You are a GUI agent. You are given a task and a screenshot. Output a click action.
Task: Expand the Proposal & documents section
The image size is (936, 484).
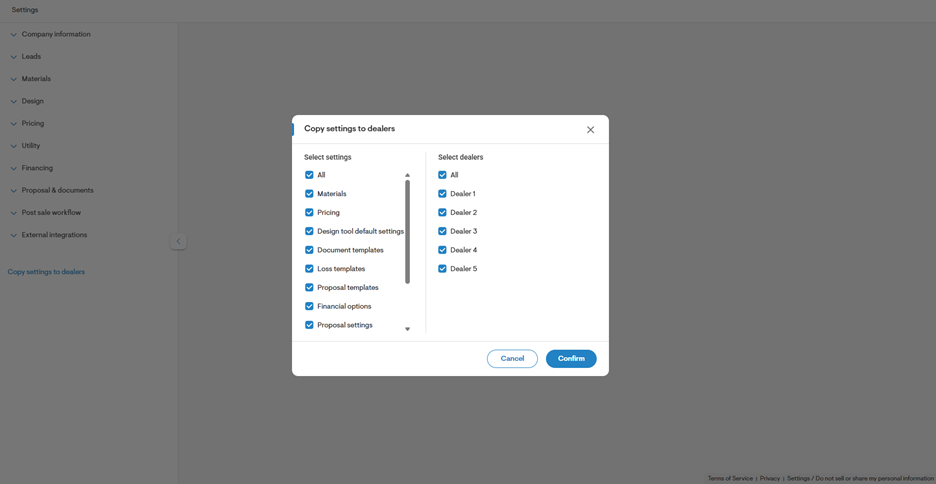pyautogui.click(x=57, y=190)
